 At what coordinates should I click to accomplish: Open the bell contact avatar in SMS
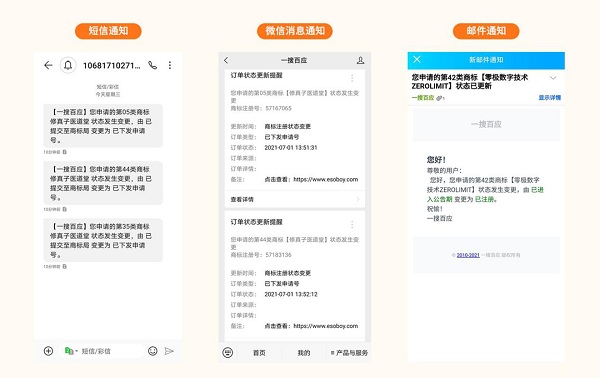[x=68, y=65]
